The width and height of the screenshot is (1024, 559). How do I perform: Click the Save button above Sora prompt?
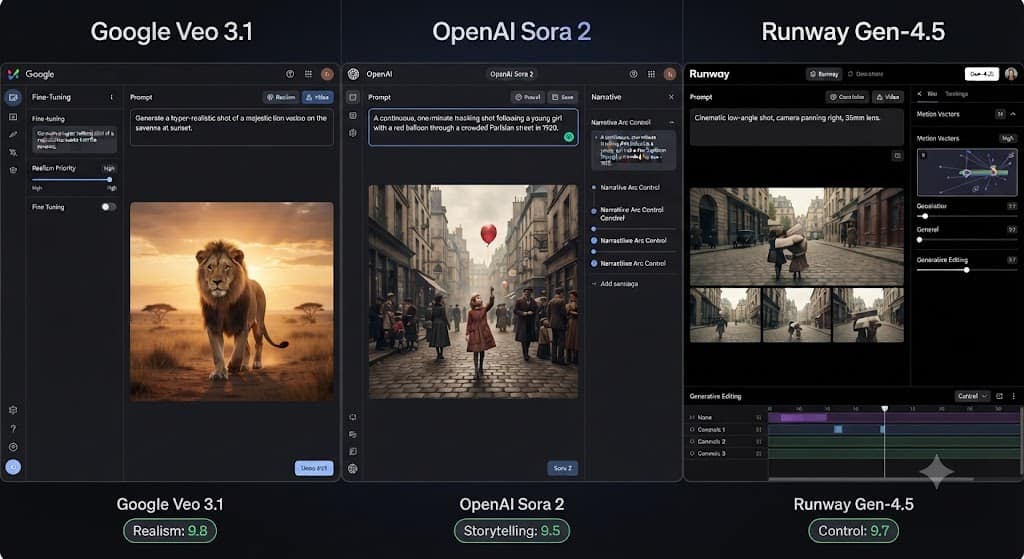[562, 97]
